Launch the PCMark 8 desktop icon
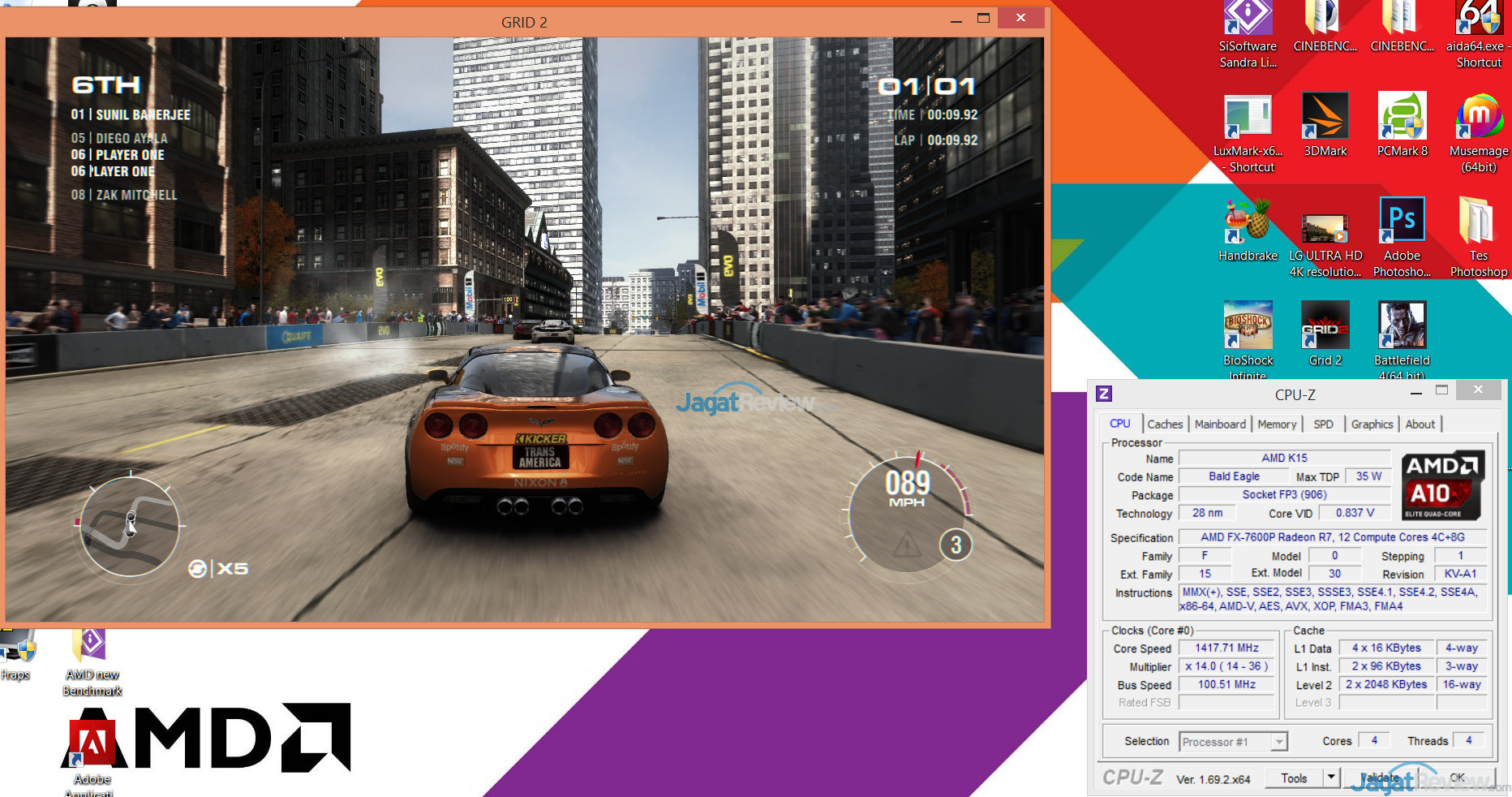1512x797 pixels. click(1402, 118)
